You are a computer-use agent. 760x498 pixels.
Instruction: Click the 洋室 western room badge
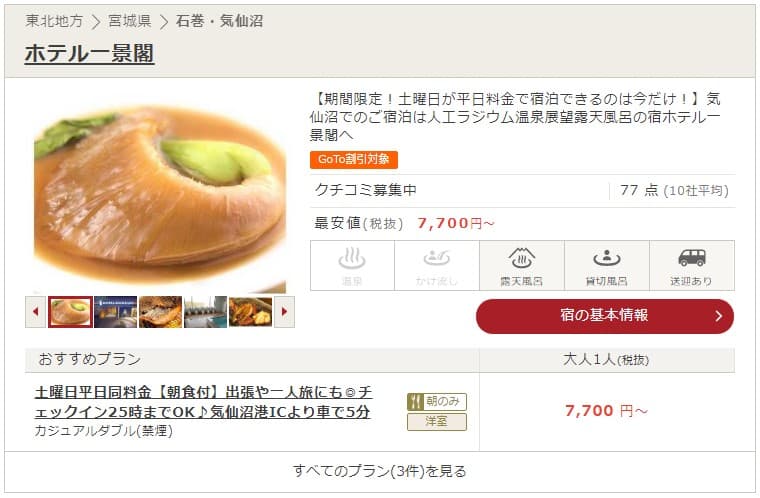click(x=437, y=421)
